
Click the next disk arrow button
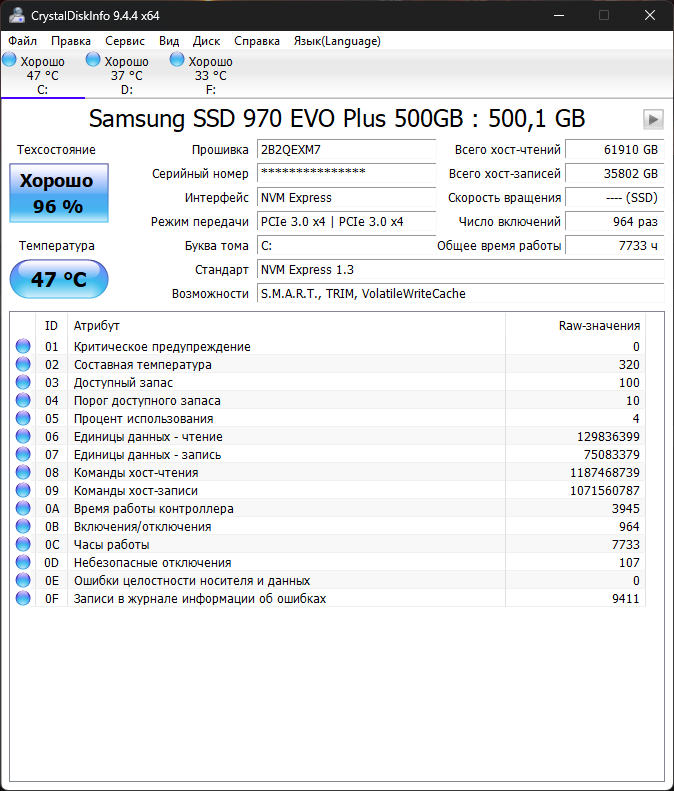click(x=653, y=120)
